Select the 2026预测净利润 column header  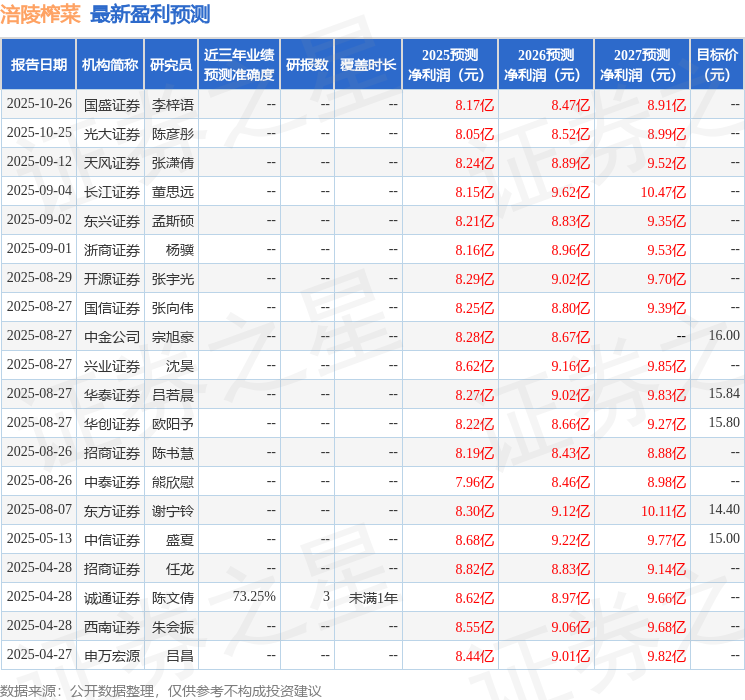(x=546, y=65)
